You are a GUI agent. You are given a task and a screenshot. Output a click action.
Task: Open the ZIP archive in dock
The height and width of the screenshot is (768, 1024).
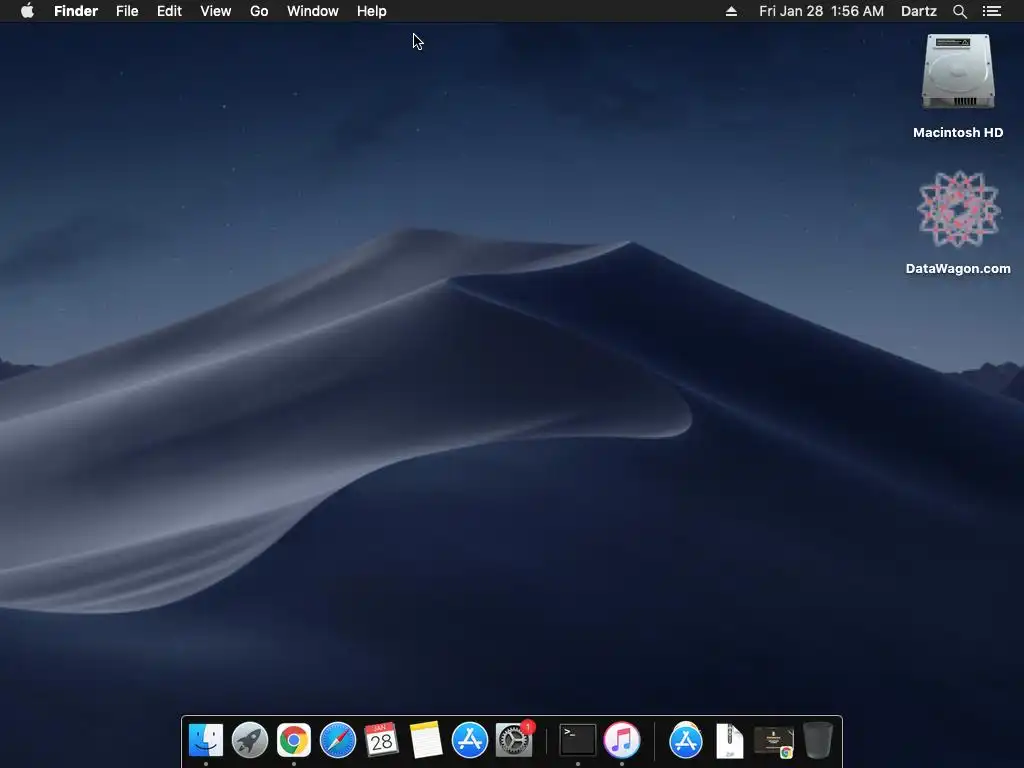point(729,741)
